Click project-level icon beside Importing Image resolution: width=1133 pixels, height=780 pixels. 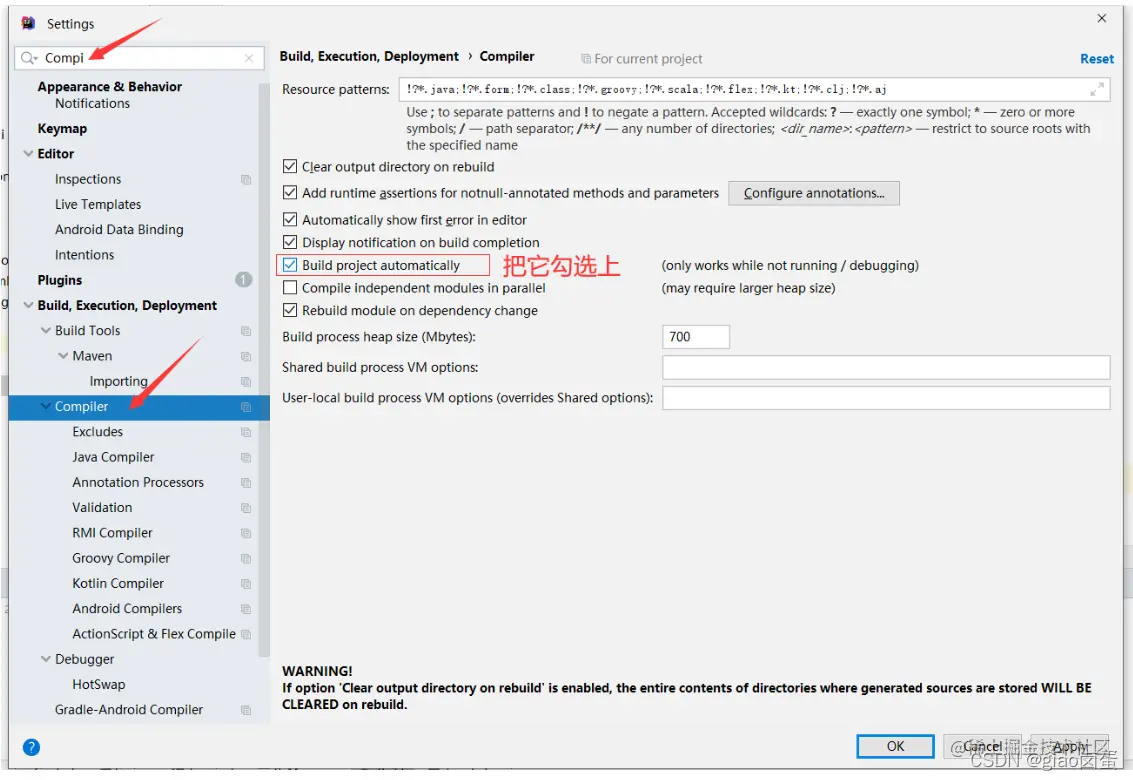(x=246, y=382)
